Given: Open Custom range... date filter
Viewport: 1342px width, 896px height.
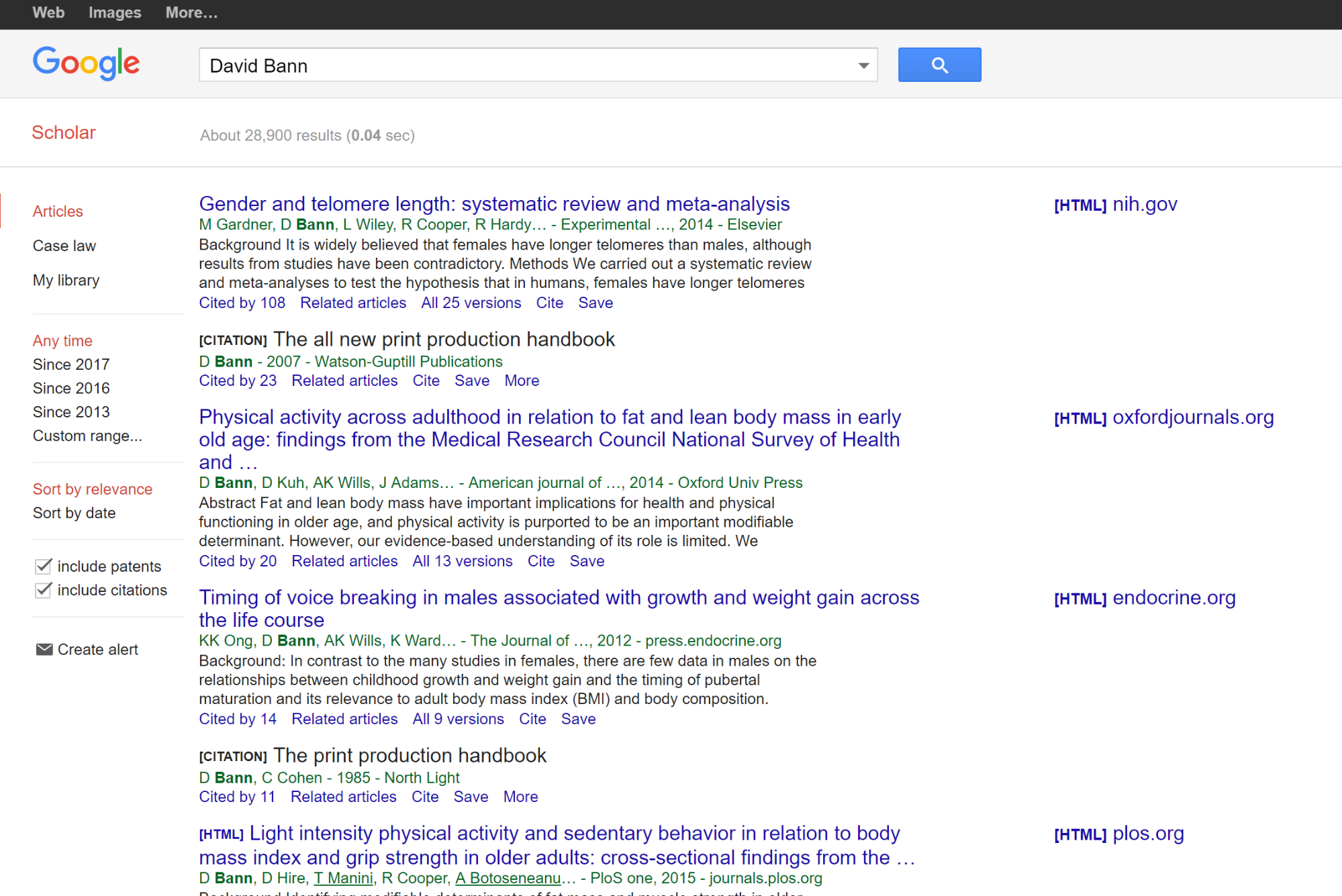Looking at the screenshot, I should click(x=87, y=436).
